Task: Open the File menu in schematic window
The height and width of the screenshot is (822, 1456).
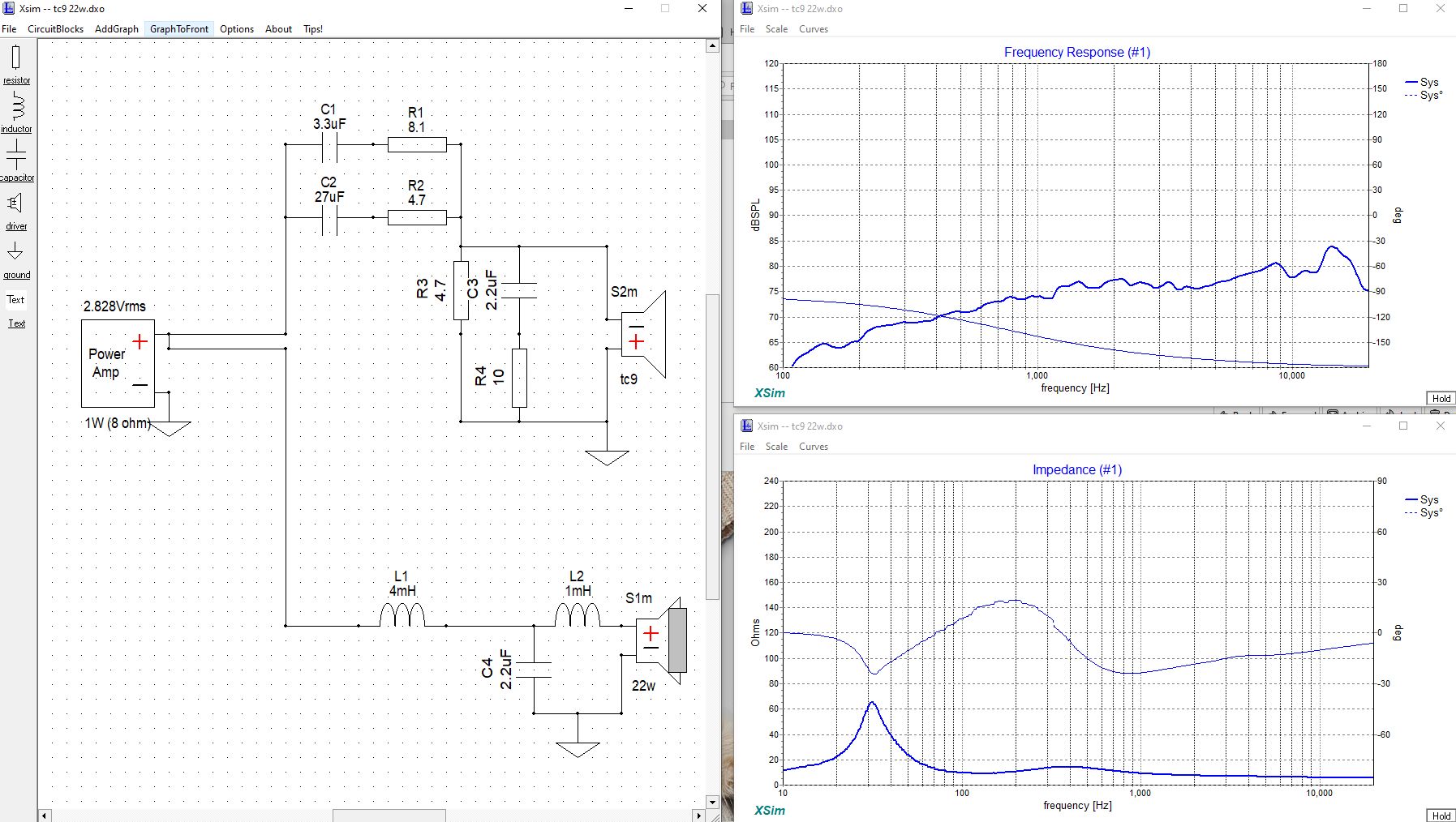Action: pyautogui.click(x=9, y=29)
